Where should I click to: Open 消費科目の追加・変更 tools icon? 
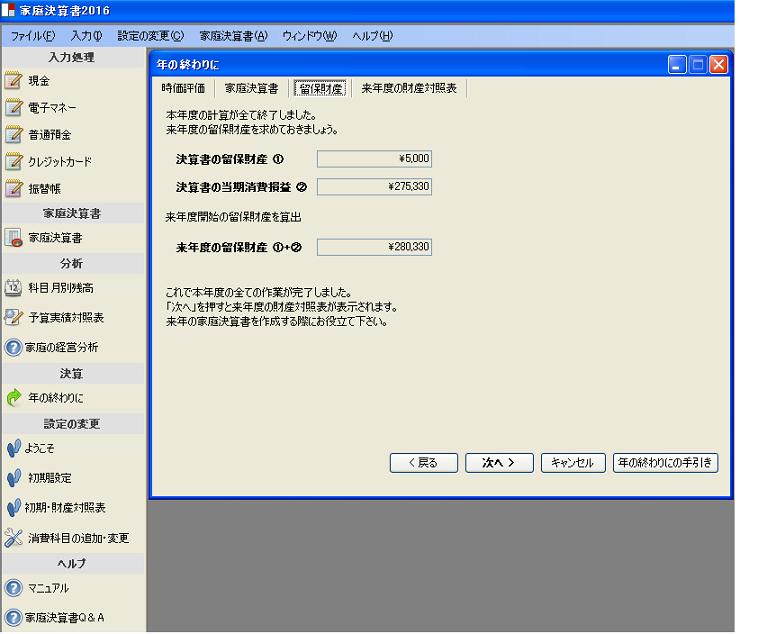(x=14, y=538)
